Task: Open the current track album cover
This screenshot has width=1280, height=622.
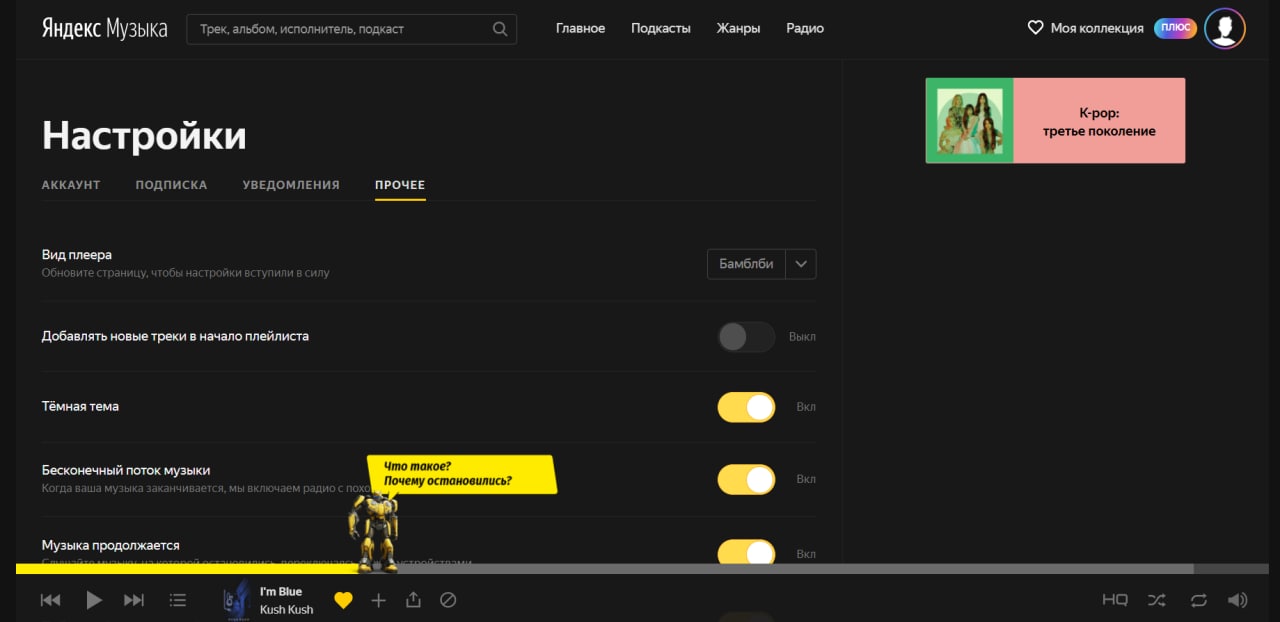Action: point(237,600)
